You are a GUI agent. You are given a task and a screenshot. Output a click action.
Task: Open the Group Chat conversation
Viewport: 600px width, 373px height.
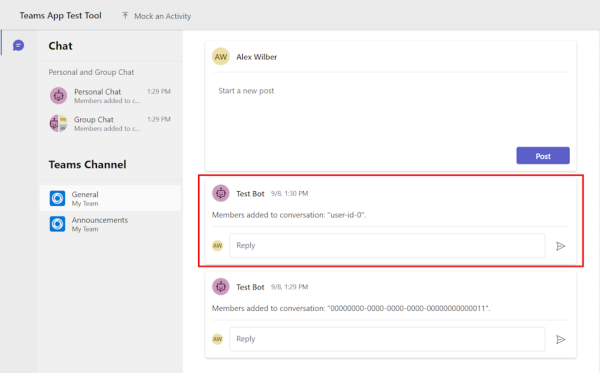click(110, 124)
